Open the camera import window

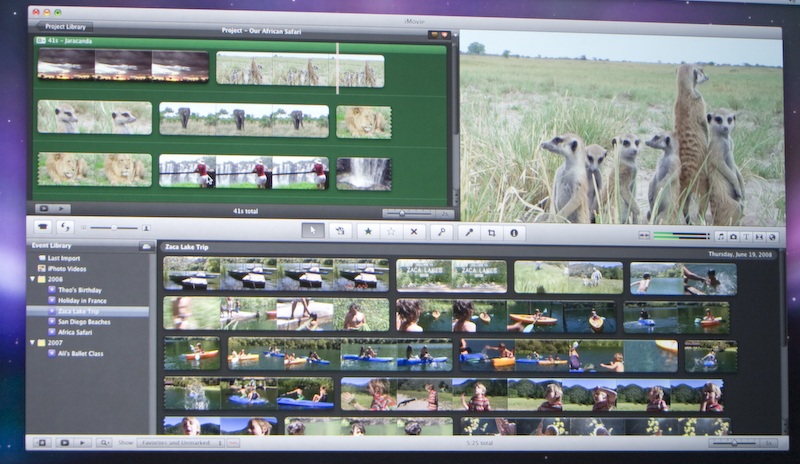[x=43, y=227]
